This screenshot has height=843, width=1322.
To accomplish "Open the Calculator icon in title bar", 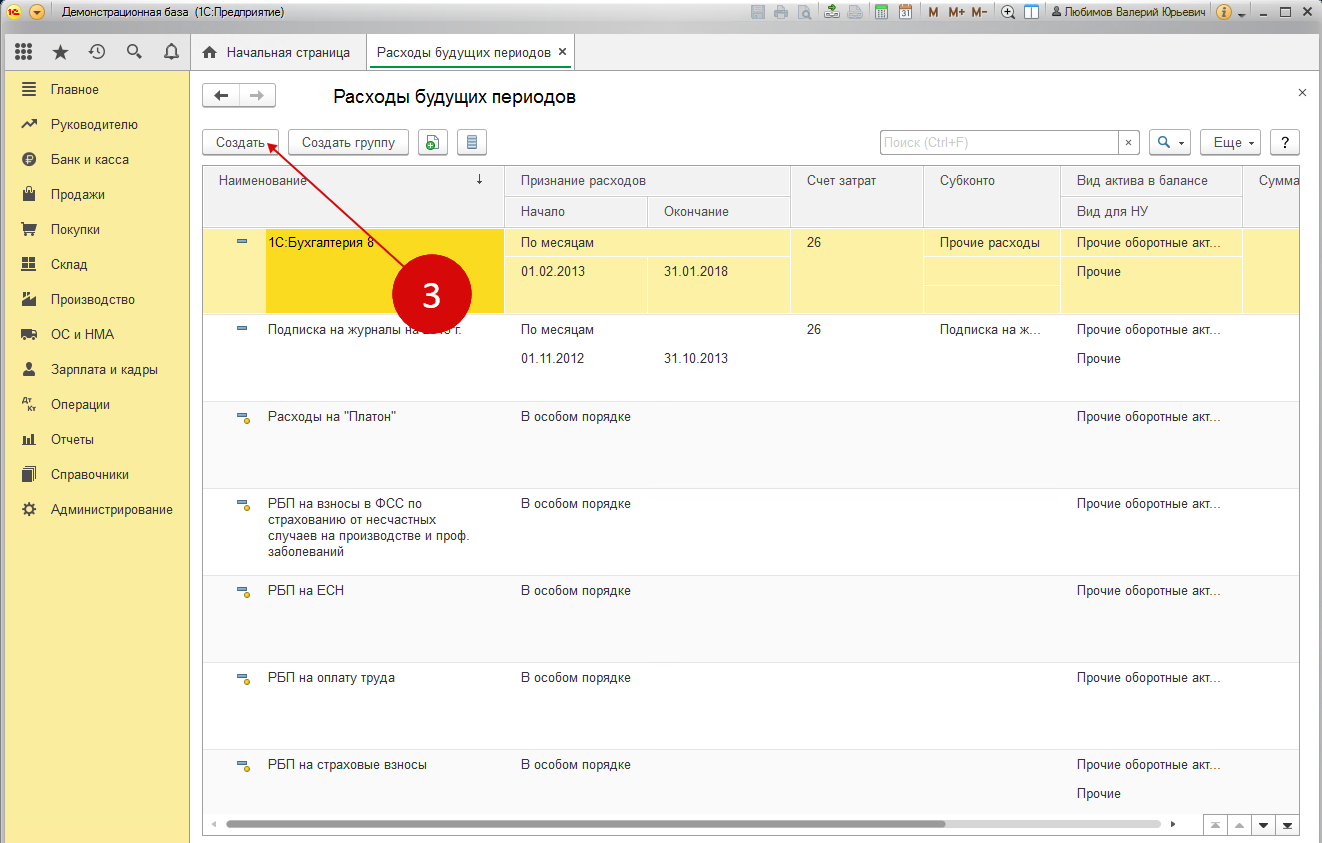I will pos(881,12).
